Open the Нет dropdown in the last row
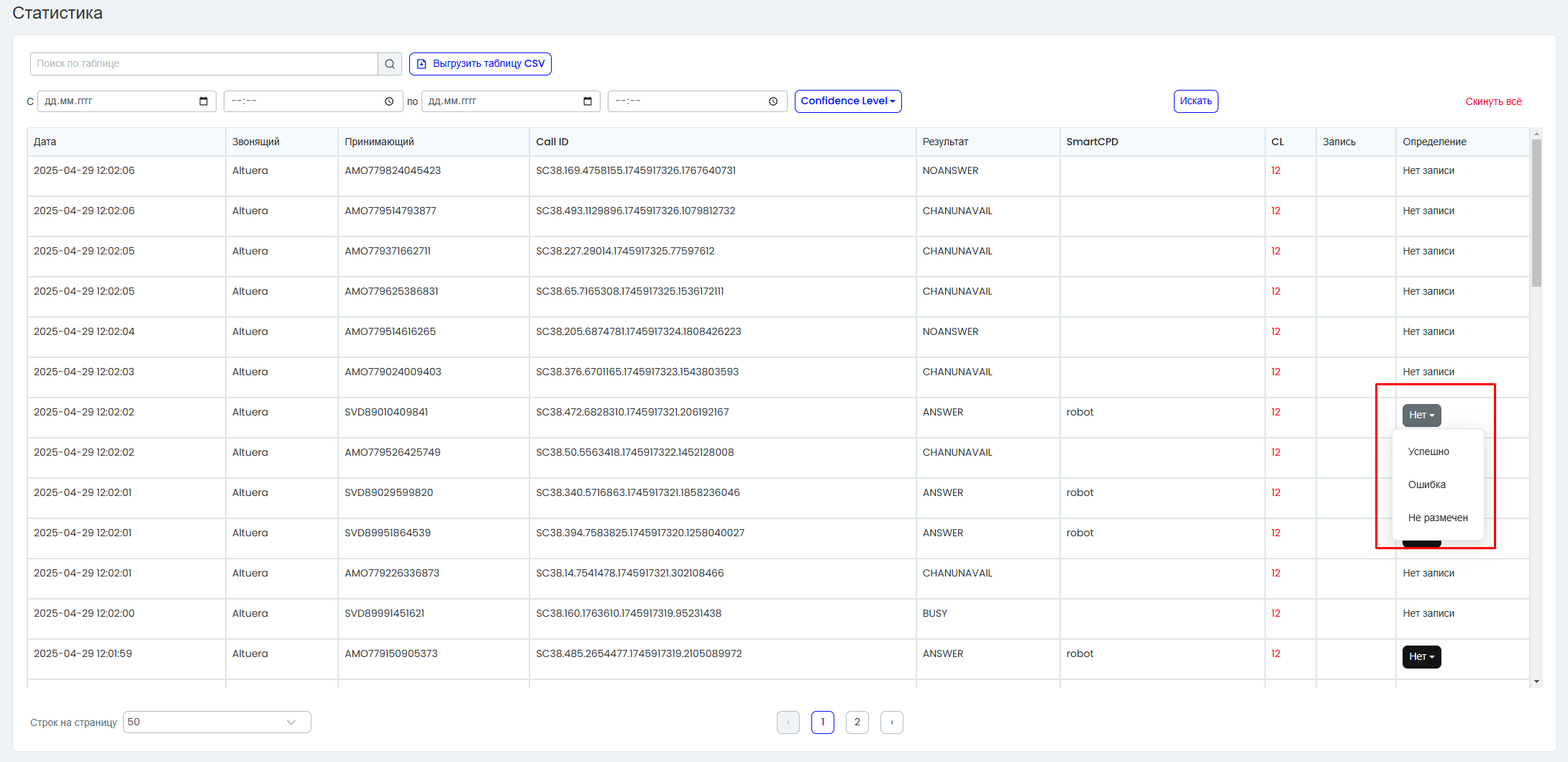The width and height of the screenshot is (1568, 762). coord(1421,657)
